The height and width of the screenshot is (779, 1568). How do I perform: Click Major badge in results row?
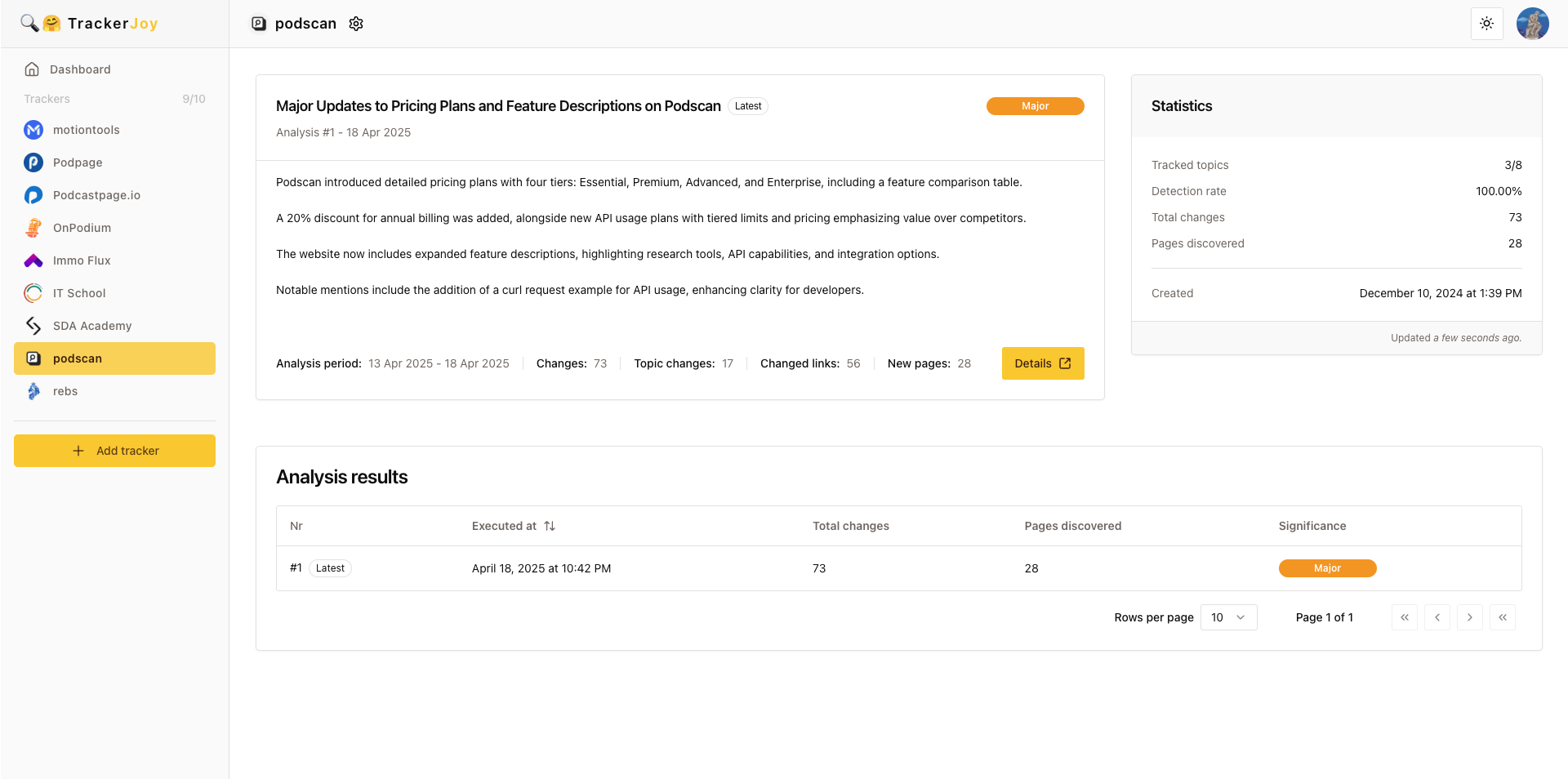click(x=1327, y=568)
